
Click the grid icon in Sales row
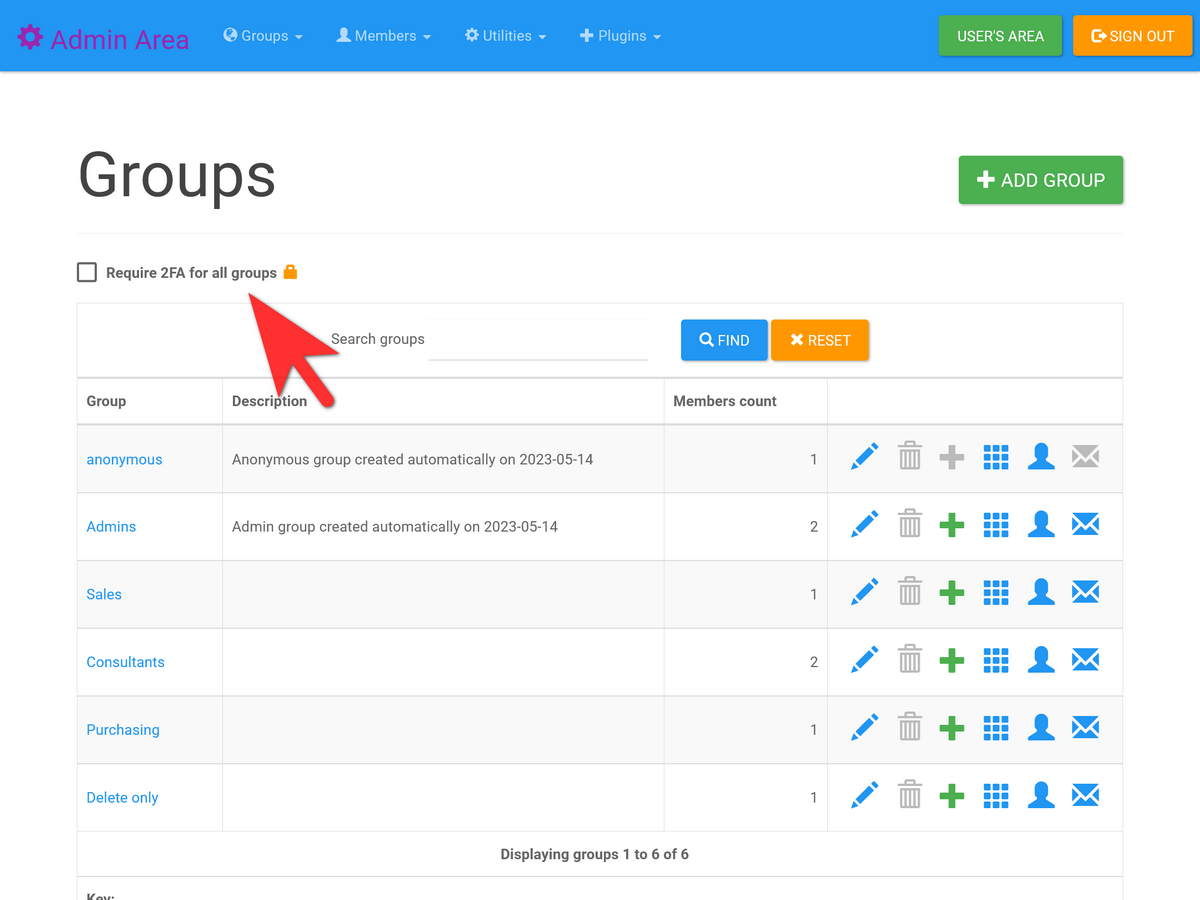[995, 593]
